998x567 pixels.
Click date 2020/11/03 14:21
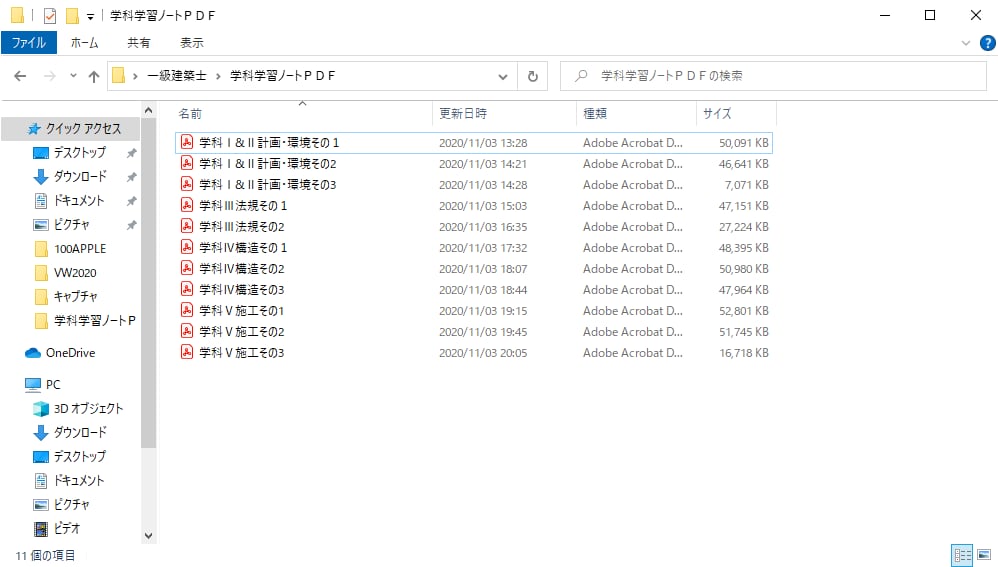coord(483,164)
